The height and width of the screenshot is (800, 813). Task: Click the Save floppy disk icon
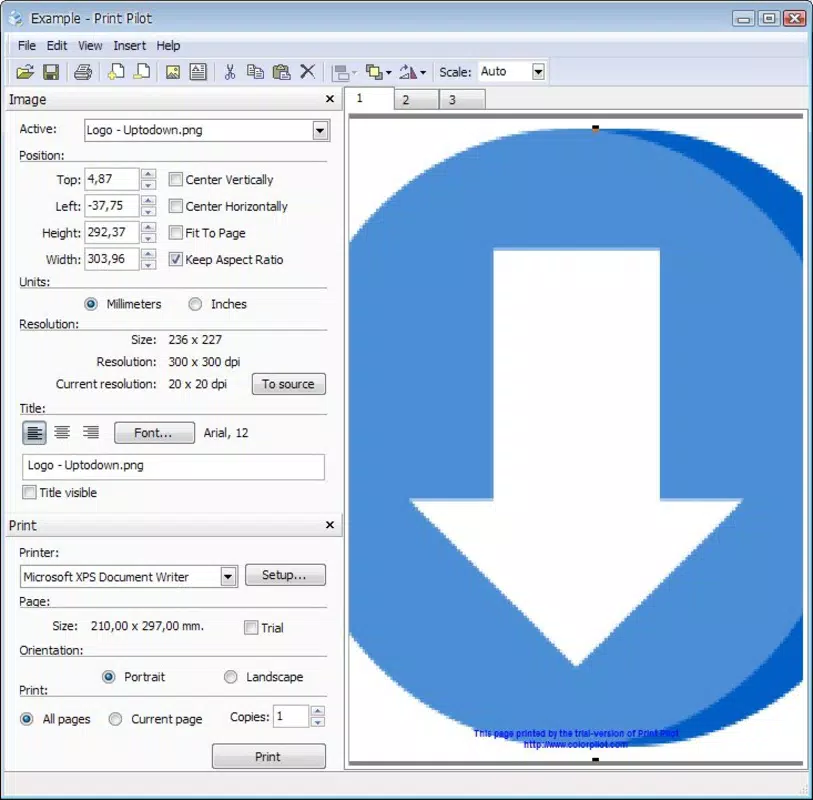pyautogui.click(x=51, y=72)
